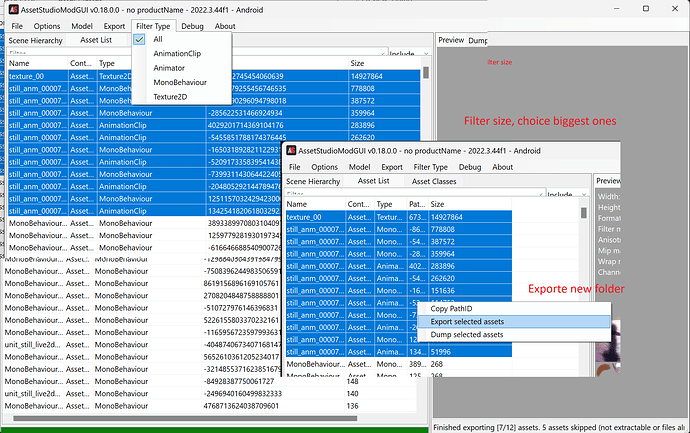Image resolution: width=690 pixels, height=433 pixels.
Task: Switch to Asset List tab in the back window
Action: 96,40
